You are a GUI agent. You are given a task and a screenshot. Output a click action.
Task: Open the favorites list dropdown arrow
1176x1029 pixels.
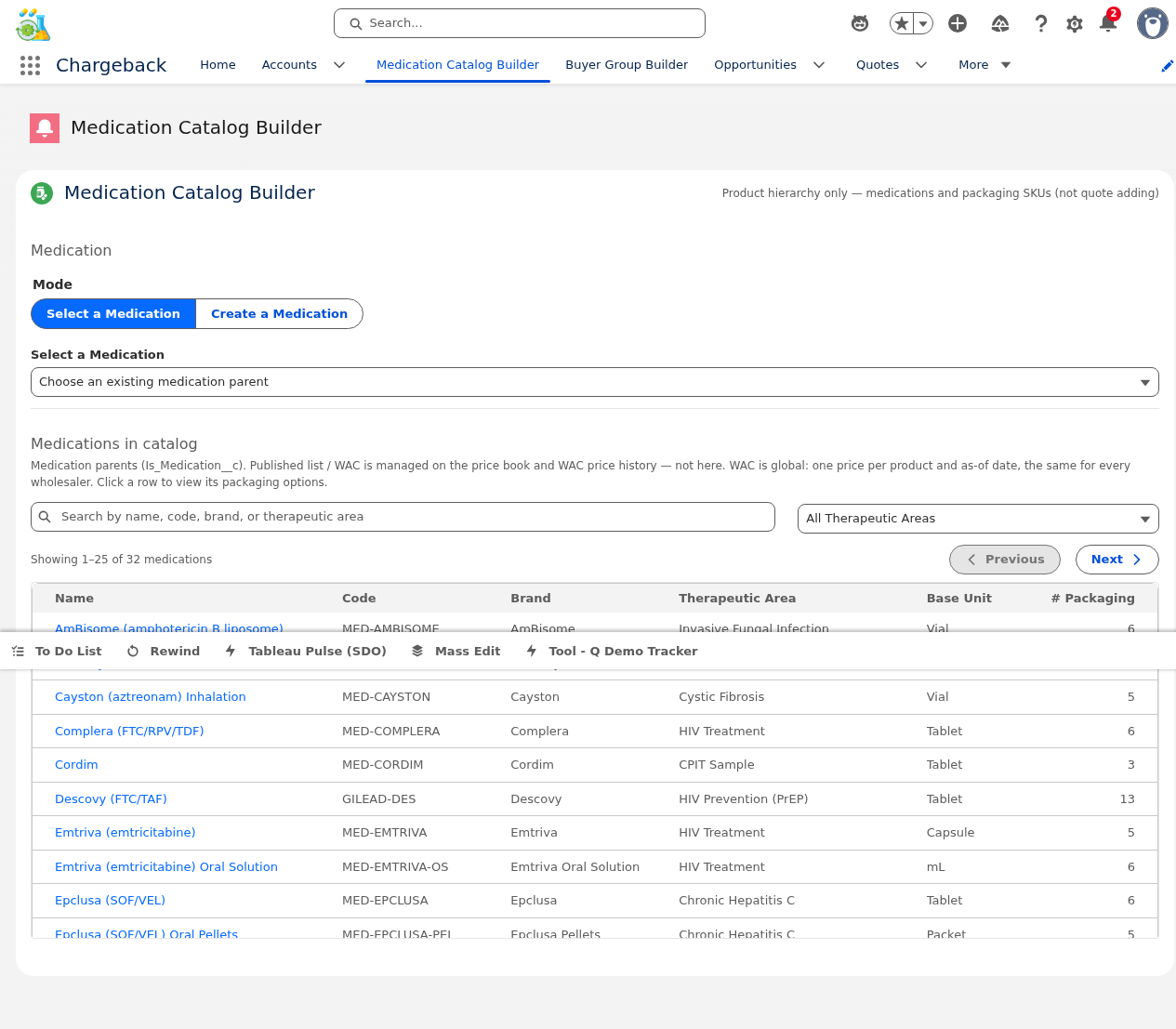[923, 23]
